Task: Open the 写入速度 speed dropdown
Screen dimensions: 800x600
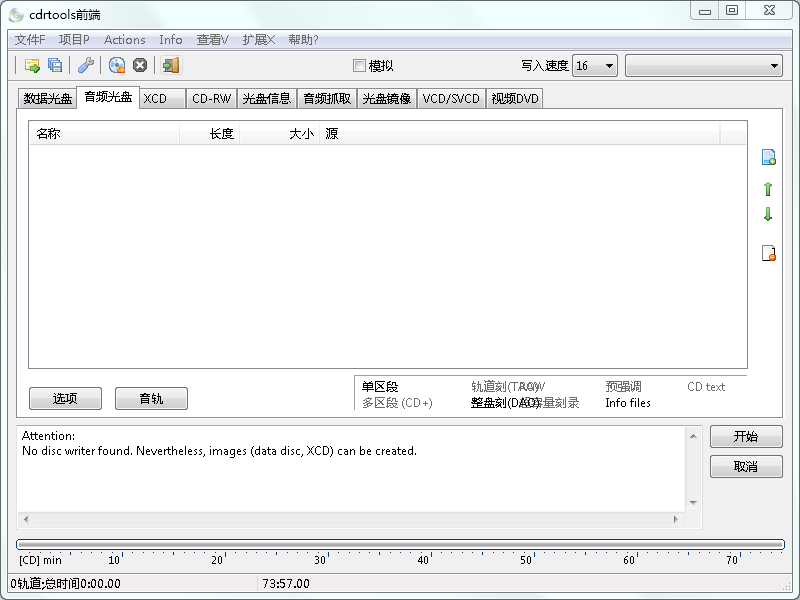Action: (x=595, y=66)
